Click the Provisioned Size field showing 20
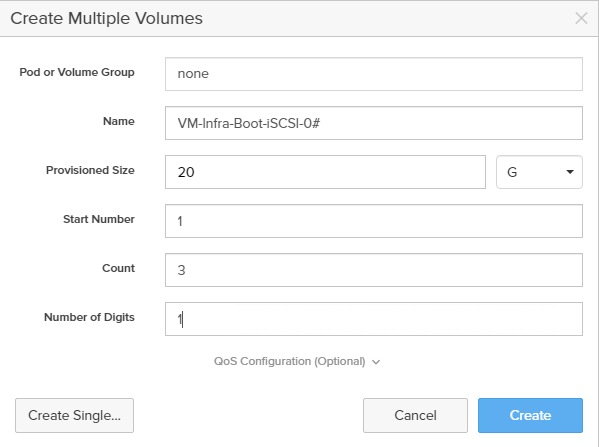This screenshot has height=447, width=599. (325, 172)
